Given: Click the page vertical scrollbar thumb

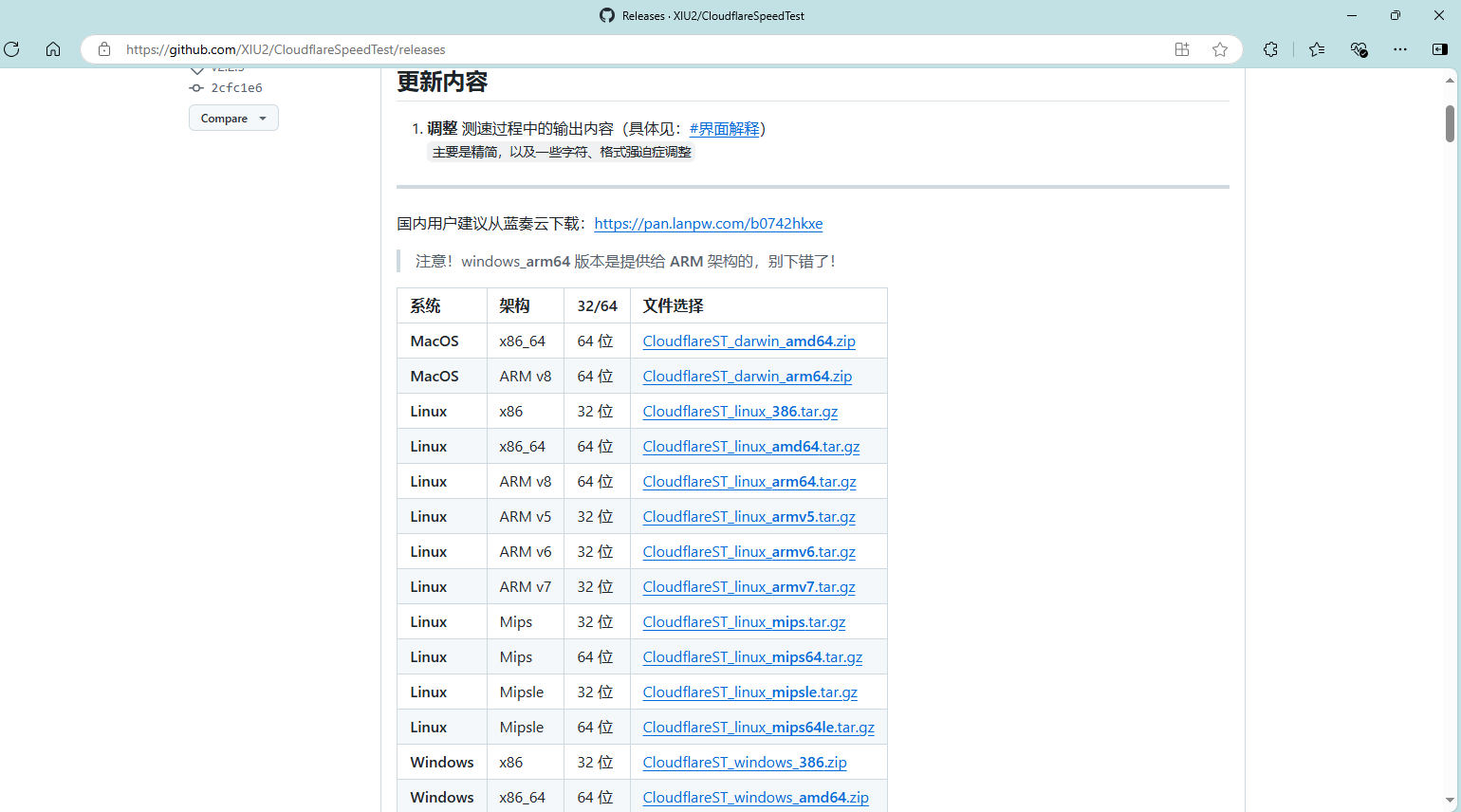Looking at the screenshot, I should click(x=1450, y=123).
